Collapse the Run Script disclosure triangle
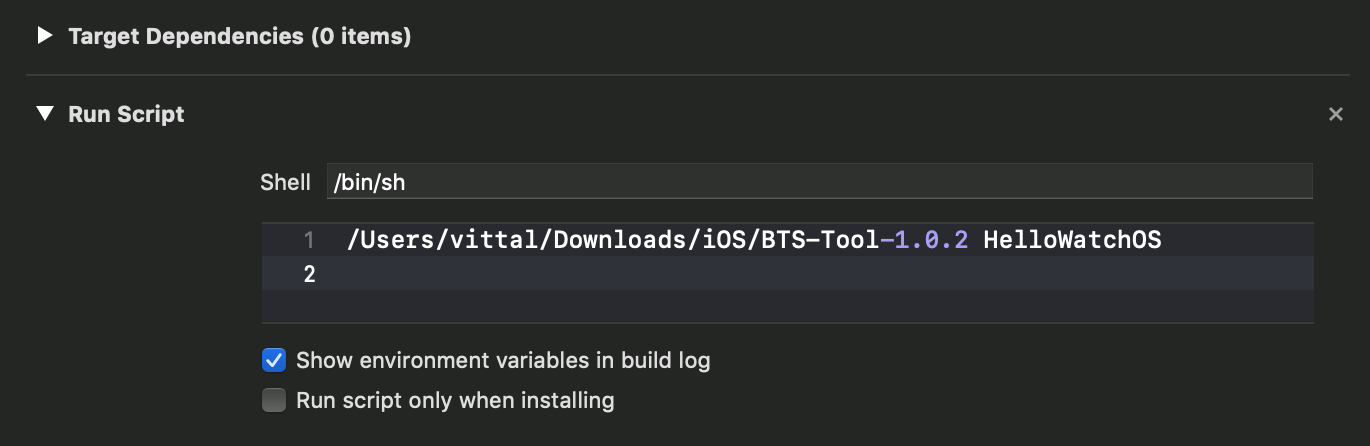1370x446 pixels. tap(44, 114)
